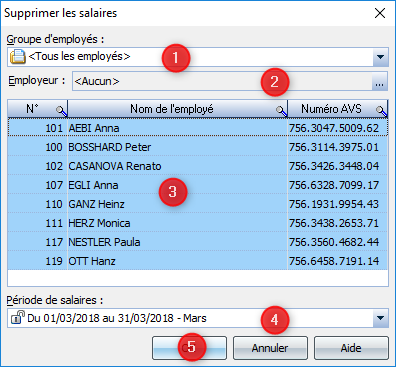Close the Supprimer les salaires dialog
396x367 pixels.
click(x=380, y=13)
